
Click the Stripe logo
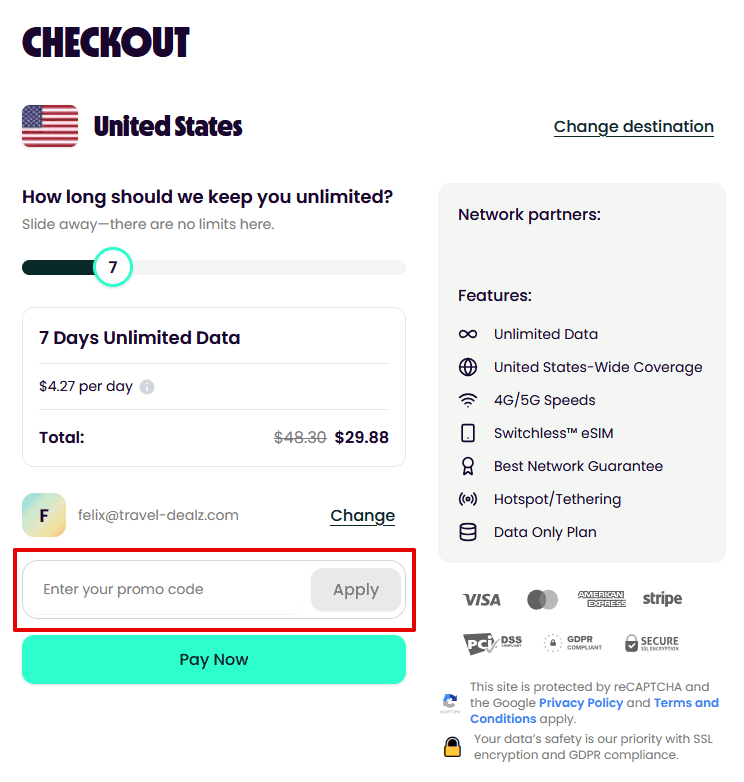(x=662, y=599)
